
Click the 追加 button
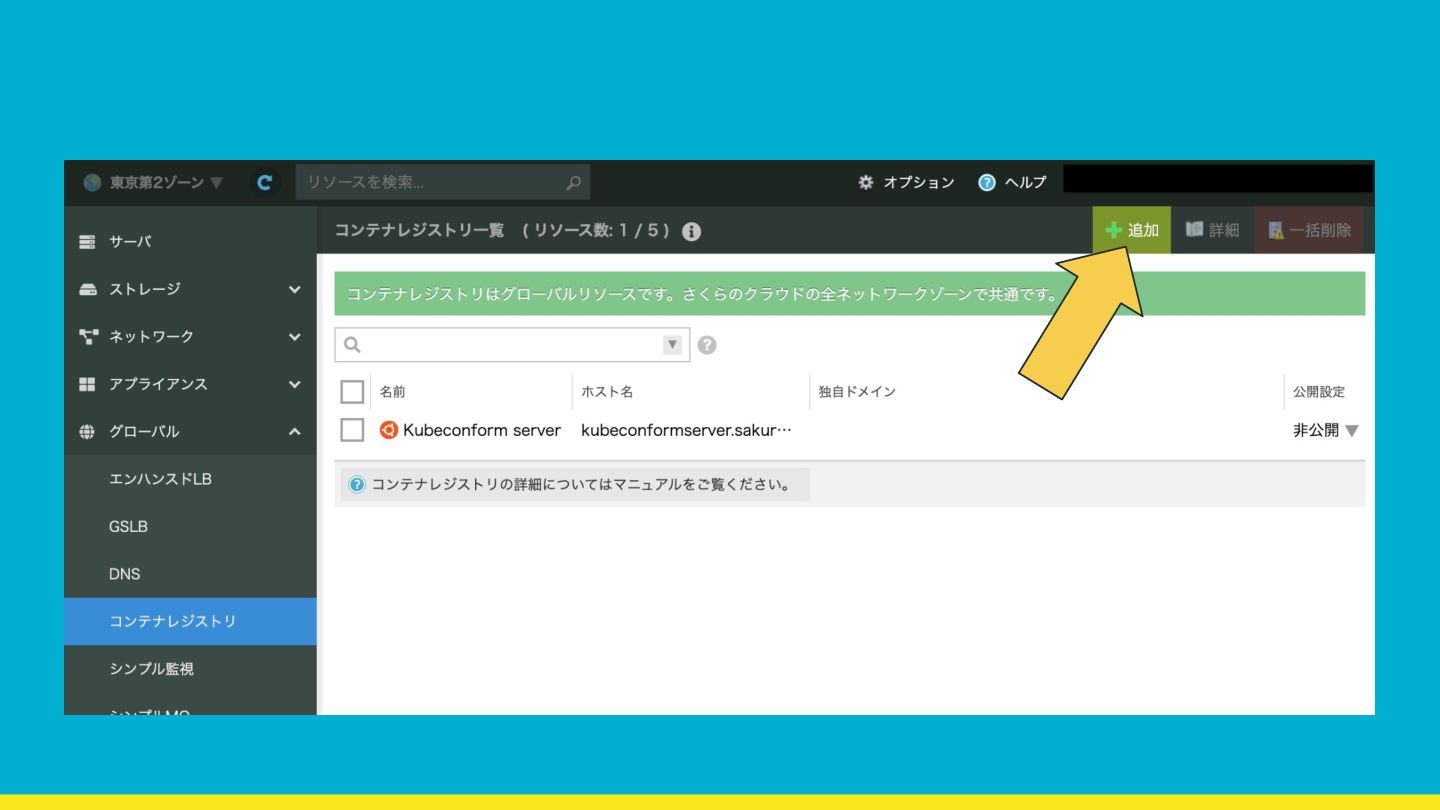(x=1131, y=230)
